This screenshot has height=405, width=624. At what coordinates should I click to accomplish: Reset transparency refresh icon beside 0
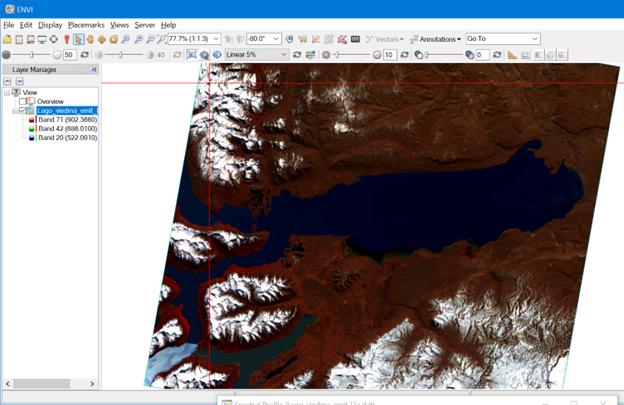coord(497,55)
